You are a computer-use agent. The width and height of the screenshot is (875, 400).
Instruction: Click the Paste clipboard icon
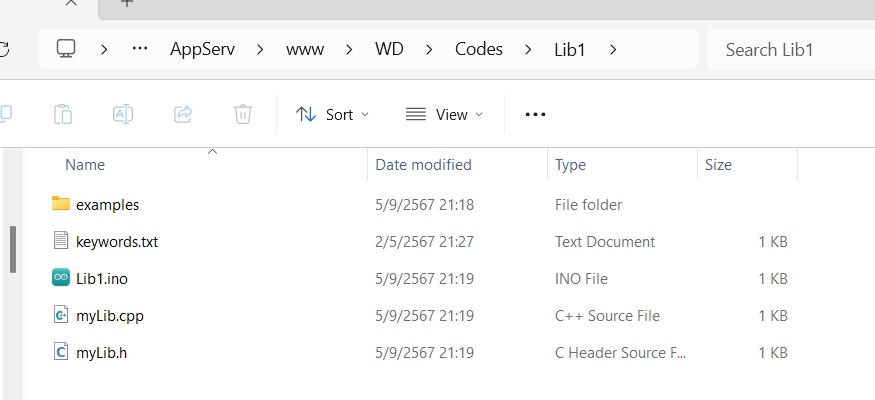coord(63,114)
